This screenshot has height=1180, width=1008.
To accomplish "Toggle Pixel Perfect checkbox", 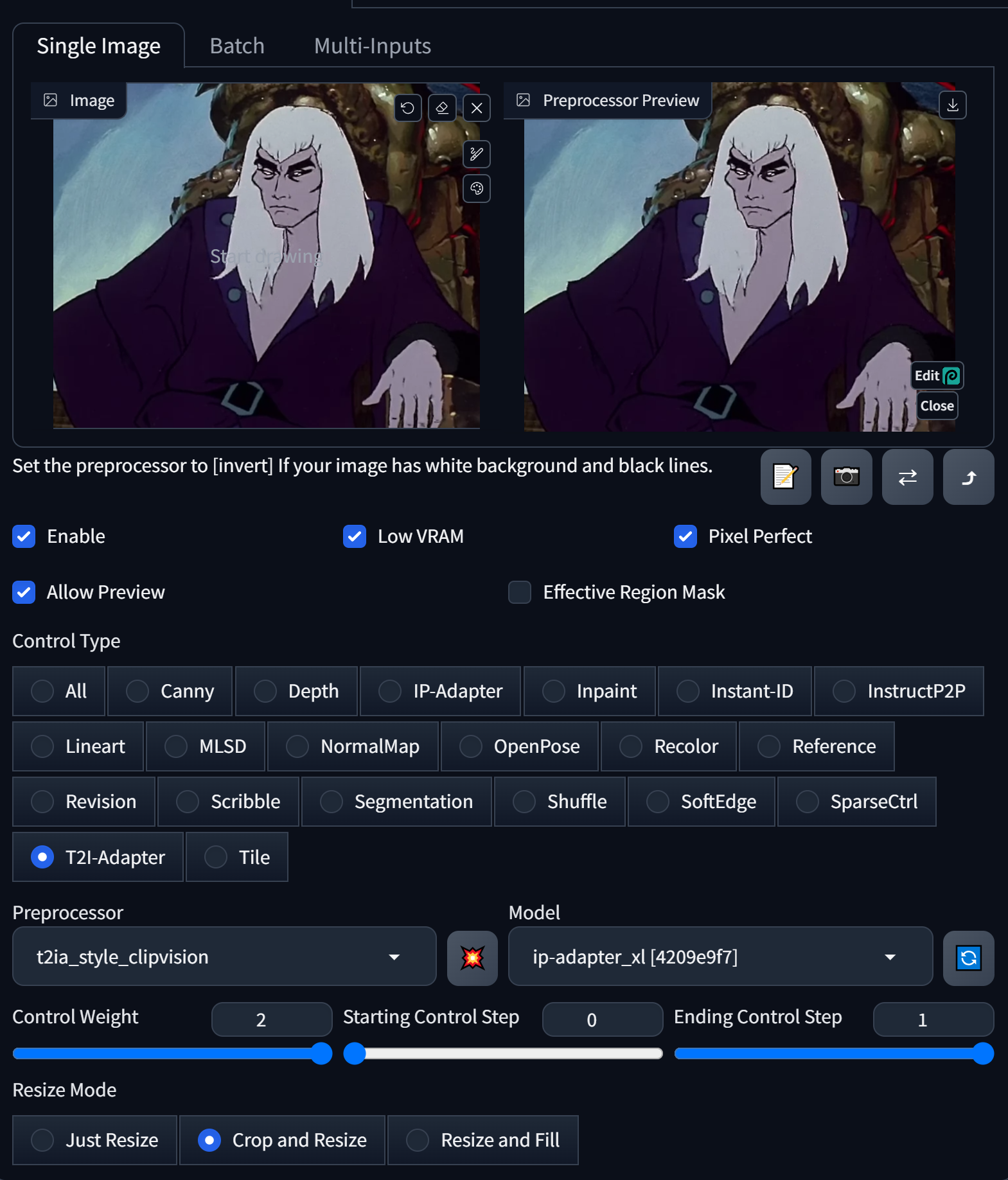I will click(685, 536).
